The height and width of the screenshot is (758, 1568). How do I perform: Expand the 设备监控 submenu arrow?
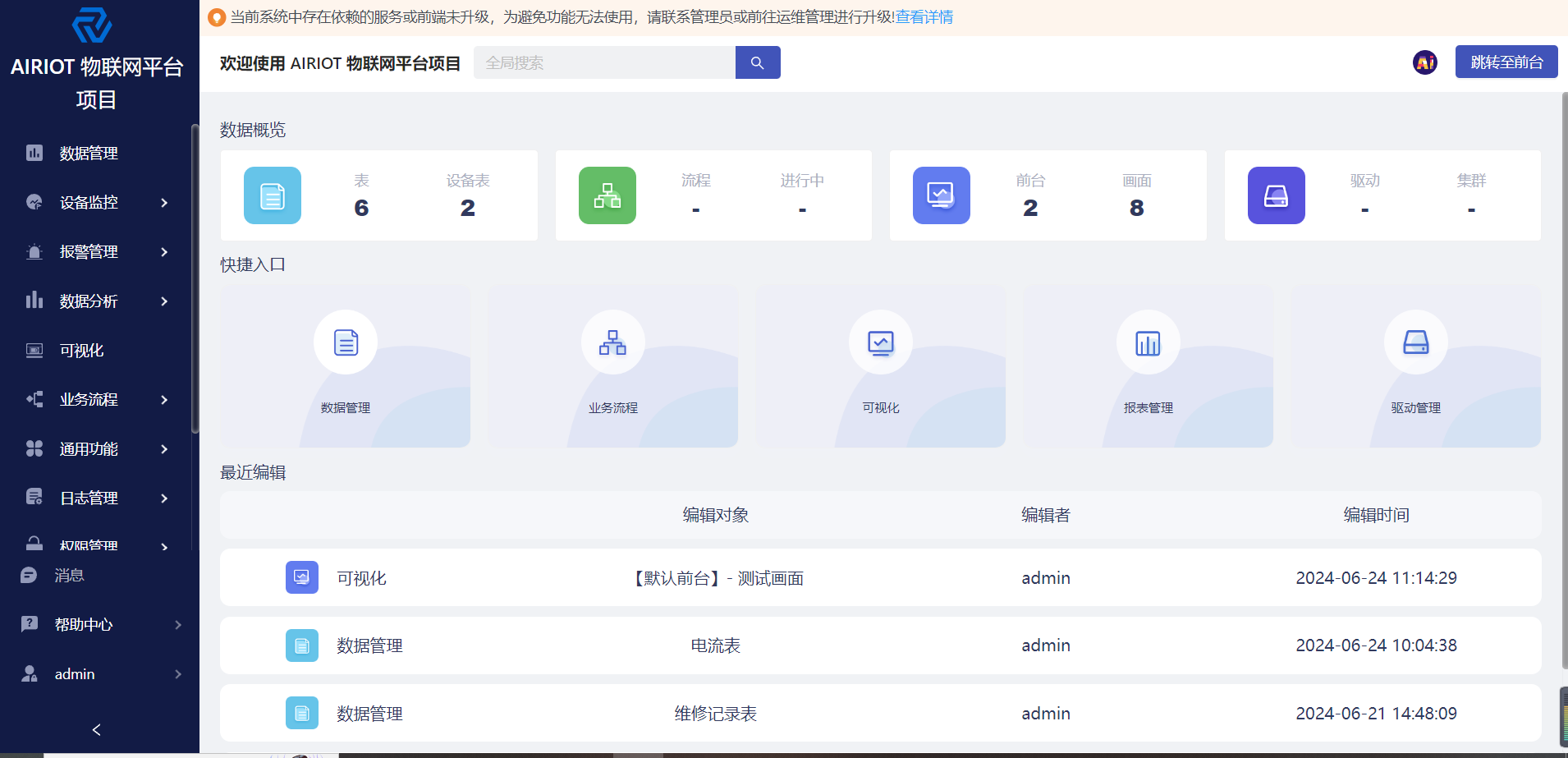[164, 202]
